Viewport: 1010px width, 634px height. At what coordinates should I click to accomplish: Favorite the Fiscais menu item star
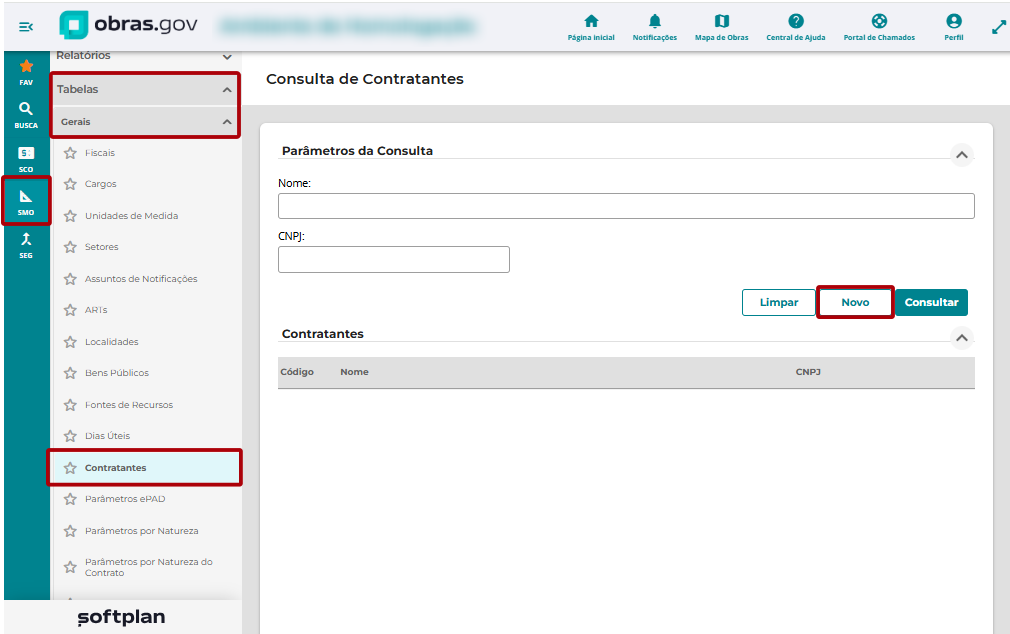70,153
